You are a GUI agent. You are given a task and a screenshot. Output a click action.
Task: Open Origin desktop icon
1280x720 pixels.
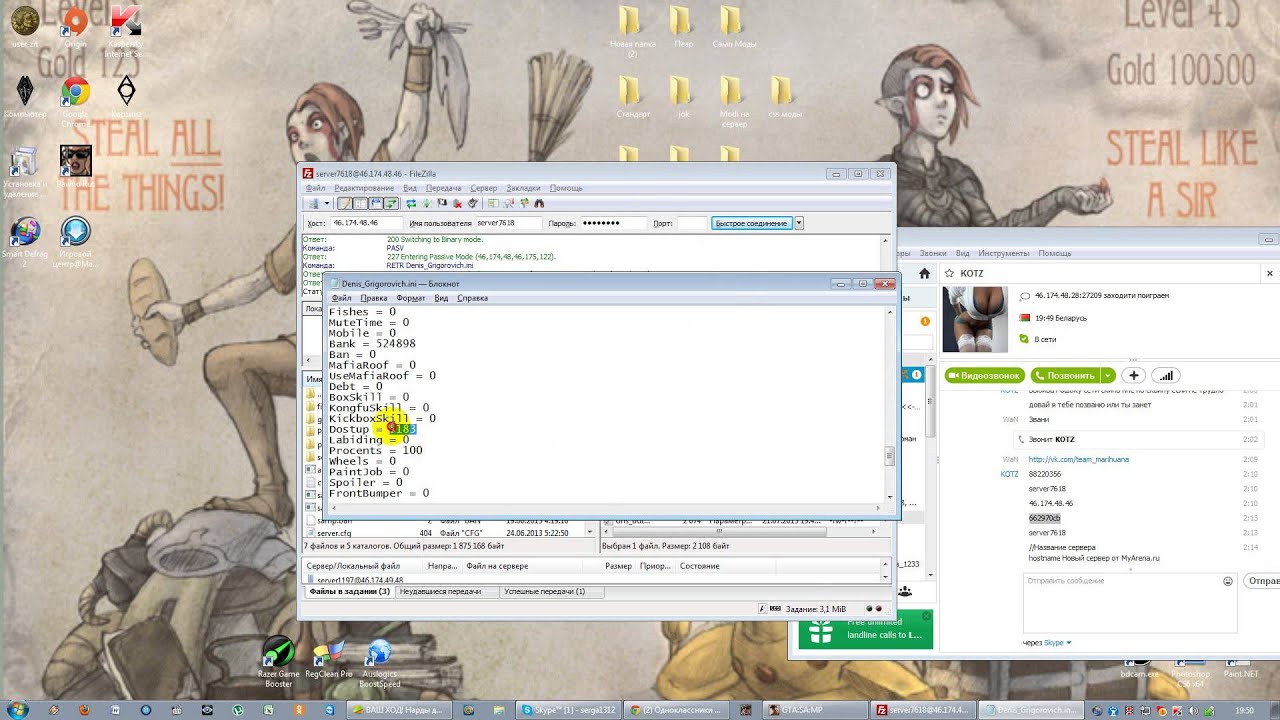(75, 25)
